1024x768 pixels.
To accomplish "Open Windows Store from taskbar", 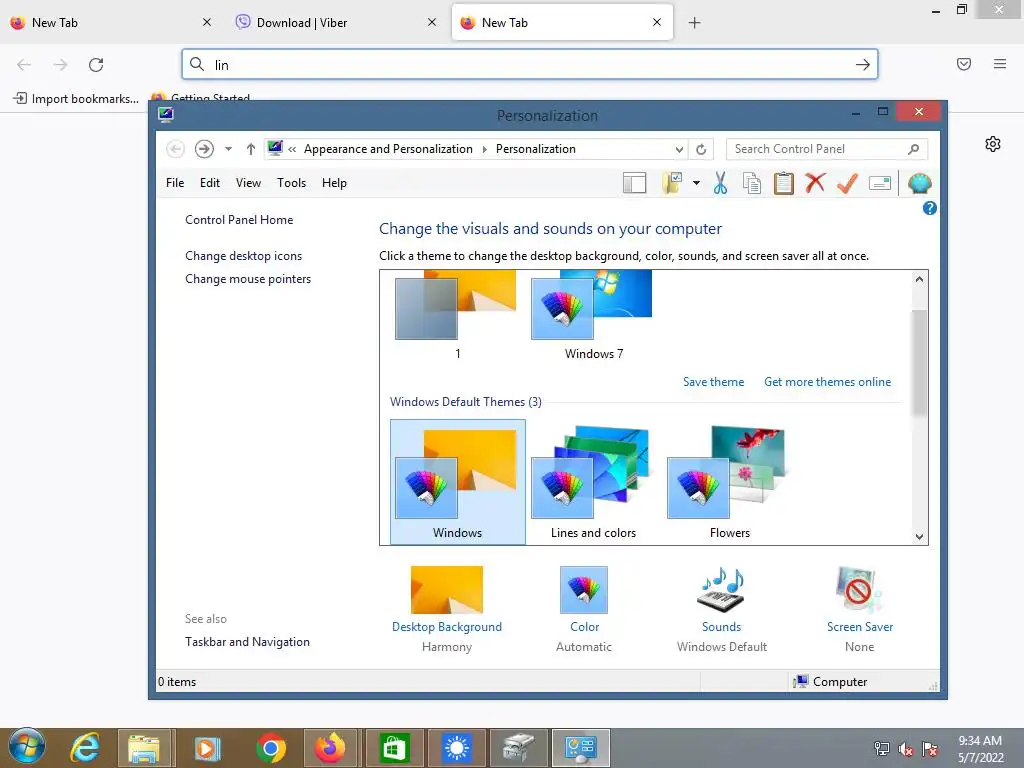I will click(x=394, y=748).
